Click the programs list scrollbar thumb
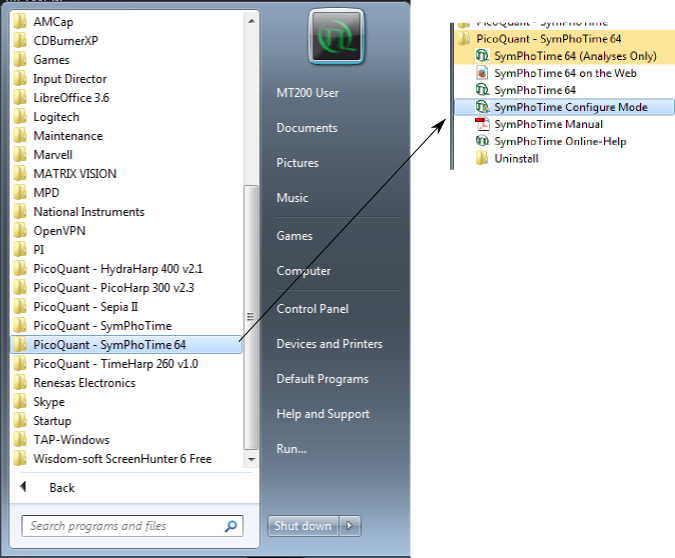Image resolution: width=675 pixels, height=558 pixels. pos(251,317)
